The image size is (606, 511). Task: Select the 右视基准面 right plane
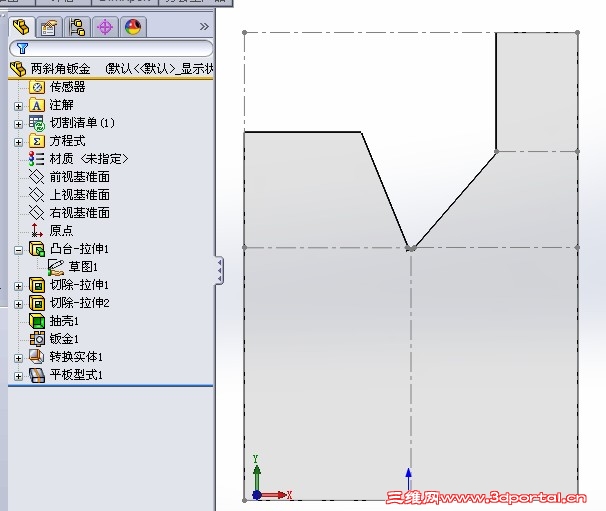[80, 213]
